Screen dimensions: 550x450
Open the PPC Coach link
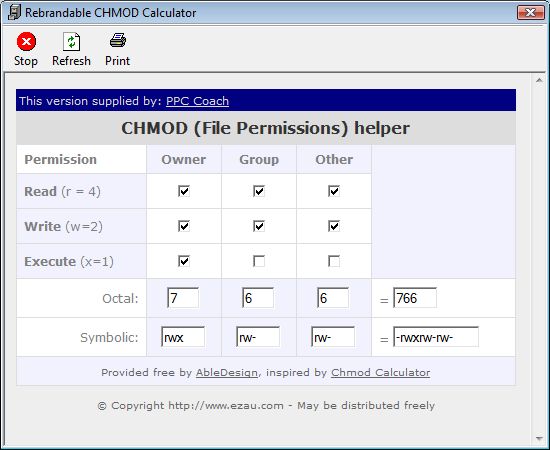[197, 101]
